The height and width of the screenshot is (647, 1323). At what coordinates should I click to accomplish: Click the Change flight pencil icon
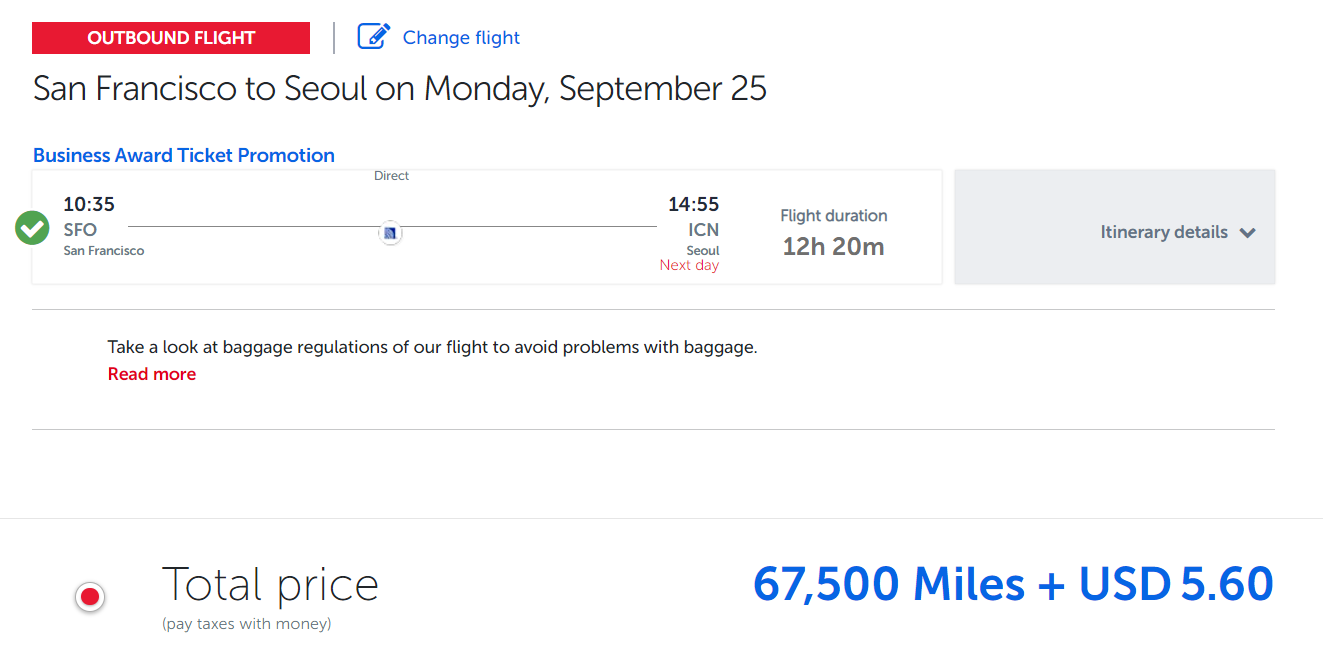pyautogui.click(x=373, y=37)
